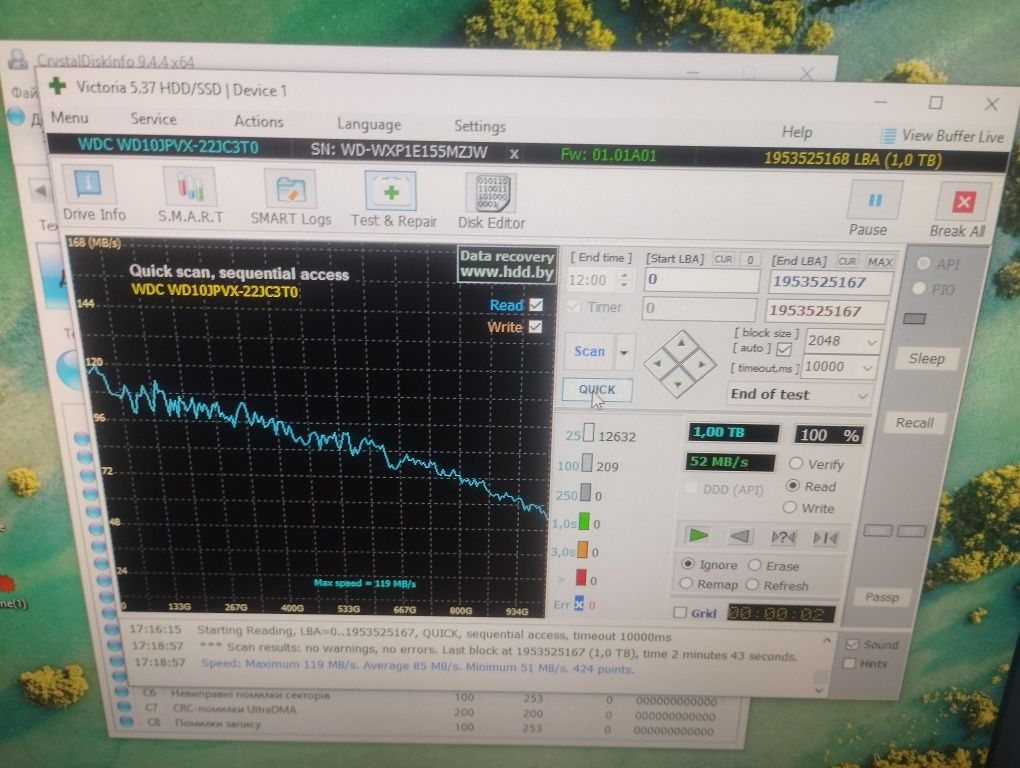Click the Victoria green cross title icon
Screen dimensions: 1020x768
pos(58,86)
